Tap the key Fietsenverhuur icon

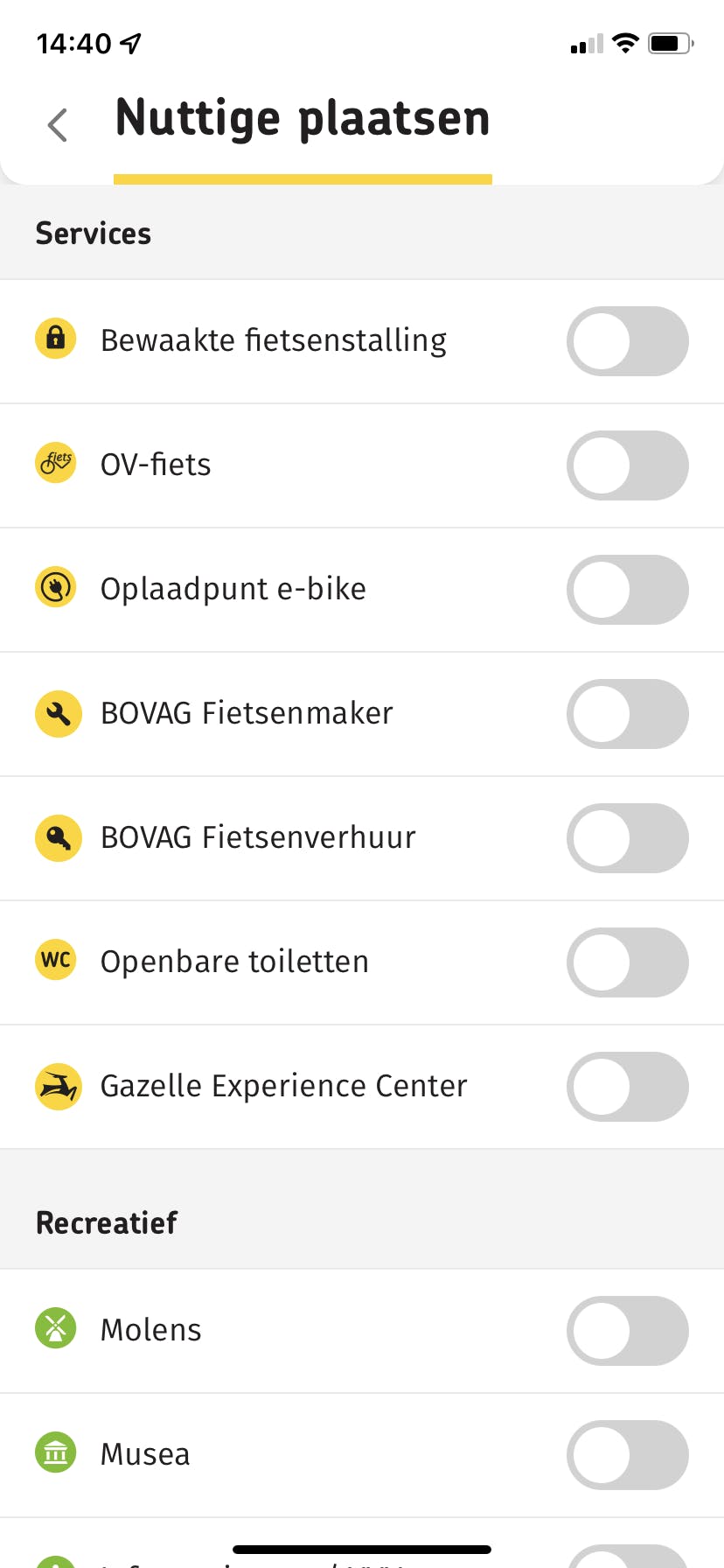(58, 838)
